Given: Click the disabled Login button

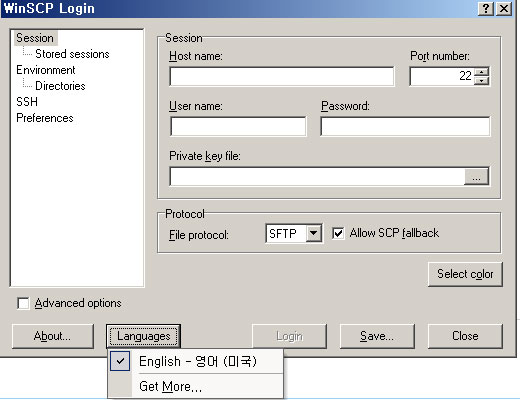Looking at the screenshot, I should (289, 336).
